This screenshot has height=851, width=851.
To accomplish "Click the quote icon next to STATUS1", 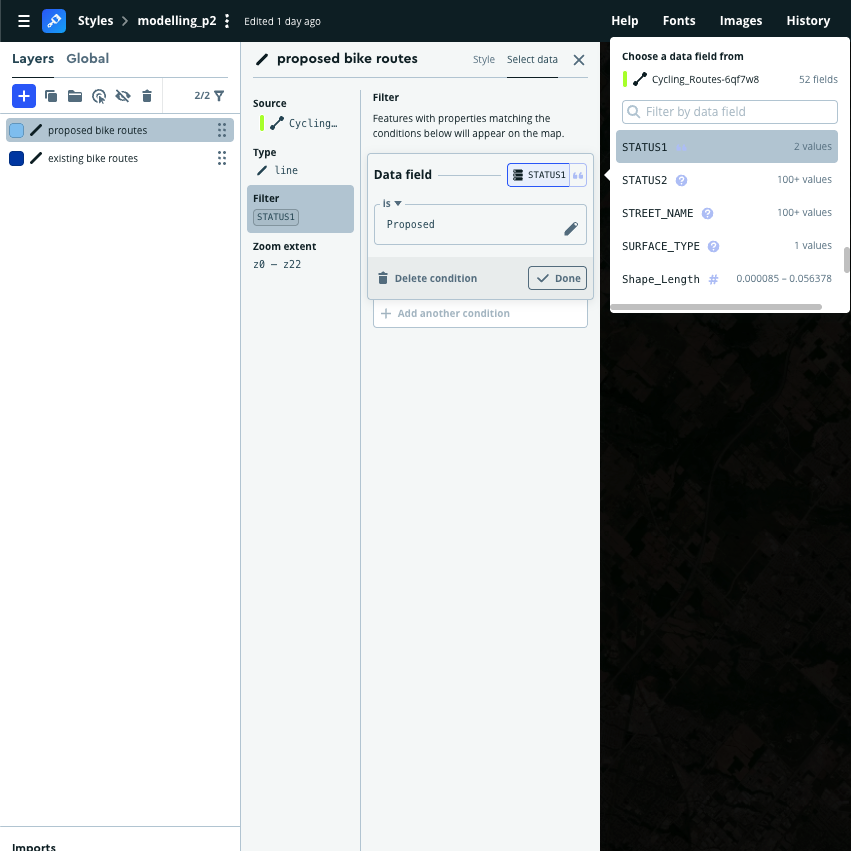I will (578, 175).
